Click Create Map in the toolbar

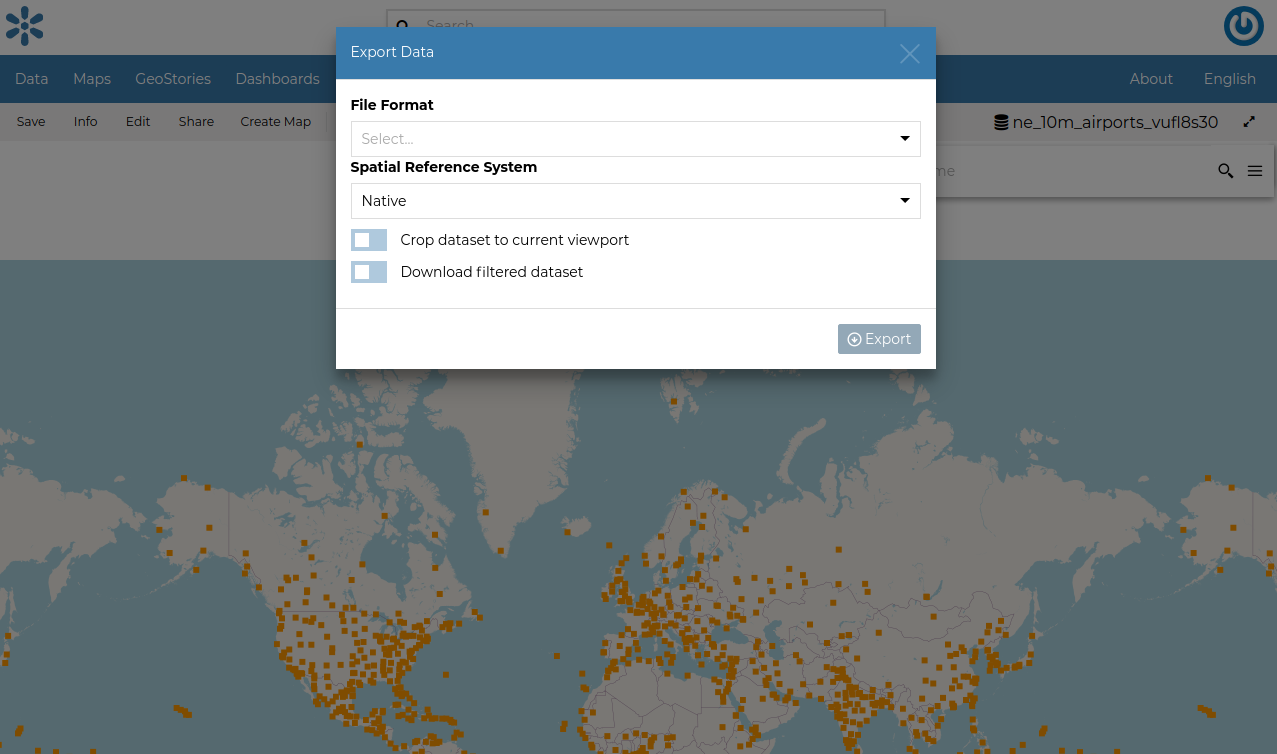275,121
